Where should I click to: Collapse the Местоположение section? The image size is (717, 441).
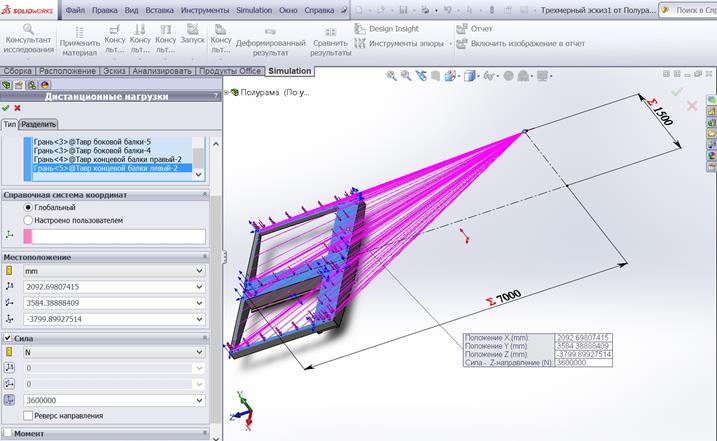pyautogui.click(x=204, y=257)
